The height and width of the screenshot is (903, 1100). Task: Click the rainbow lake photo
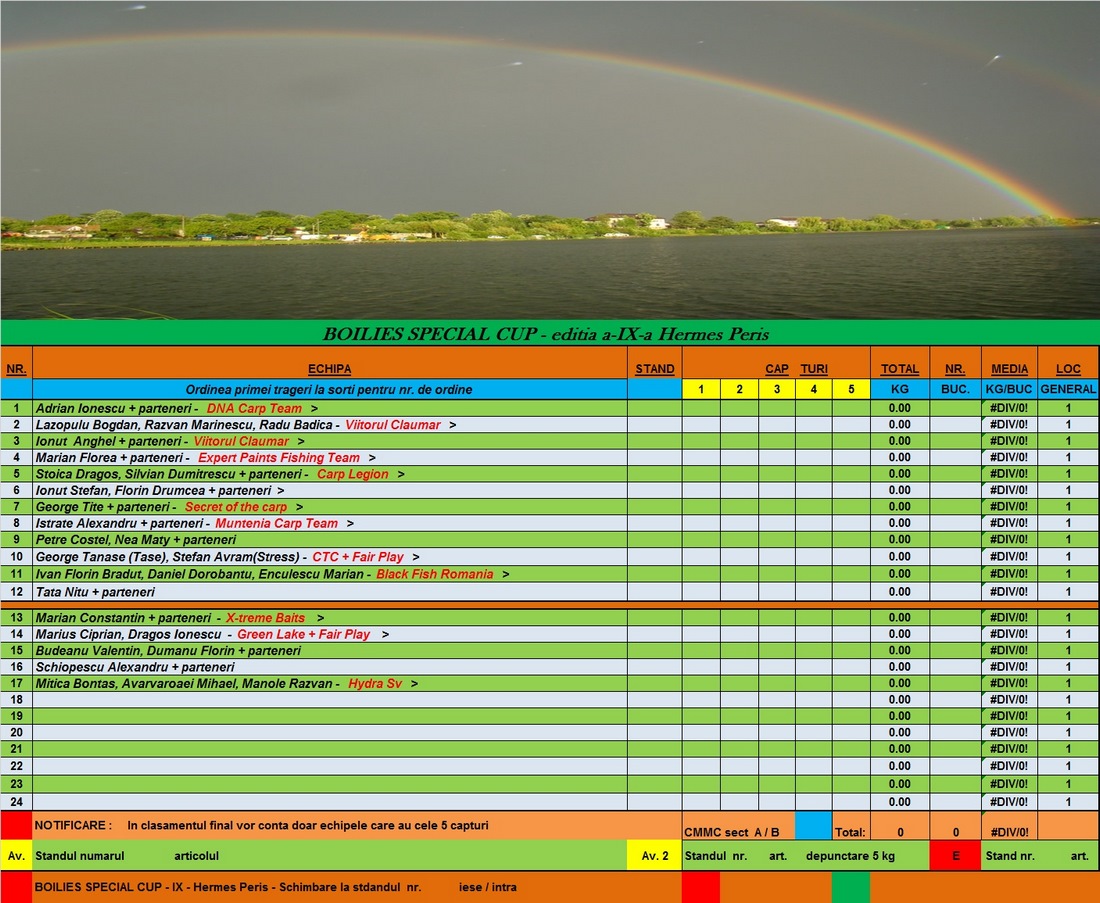tap(550, 160)
